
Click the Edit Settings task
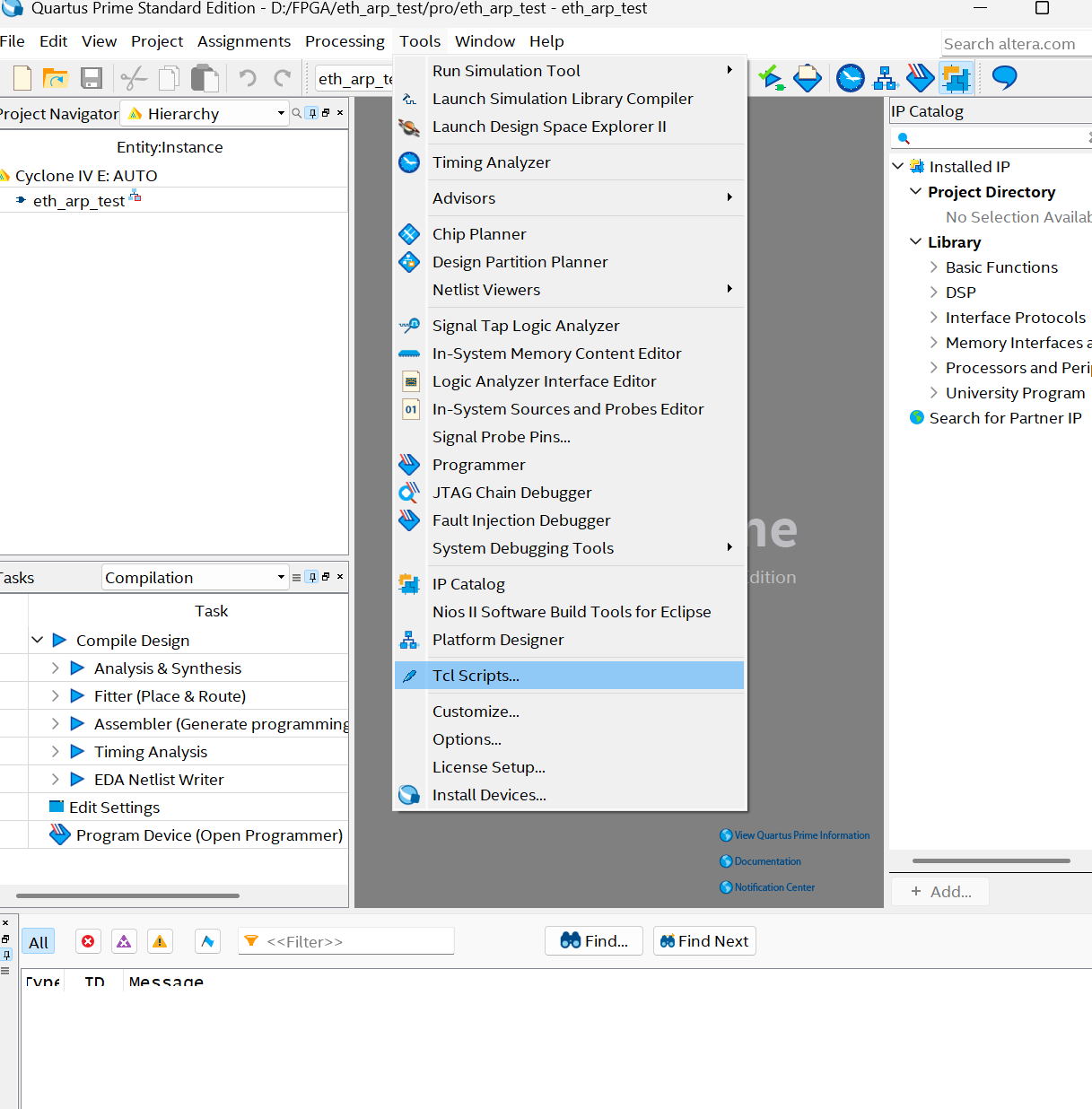(x=114, y=808)
